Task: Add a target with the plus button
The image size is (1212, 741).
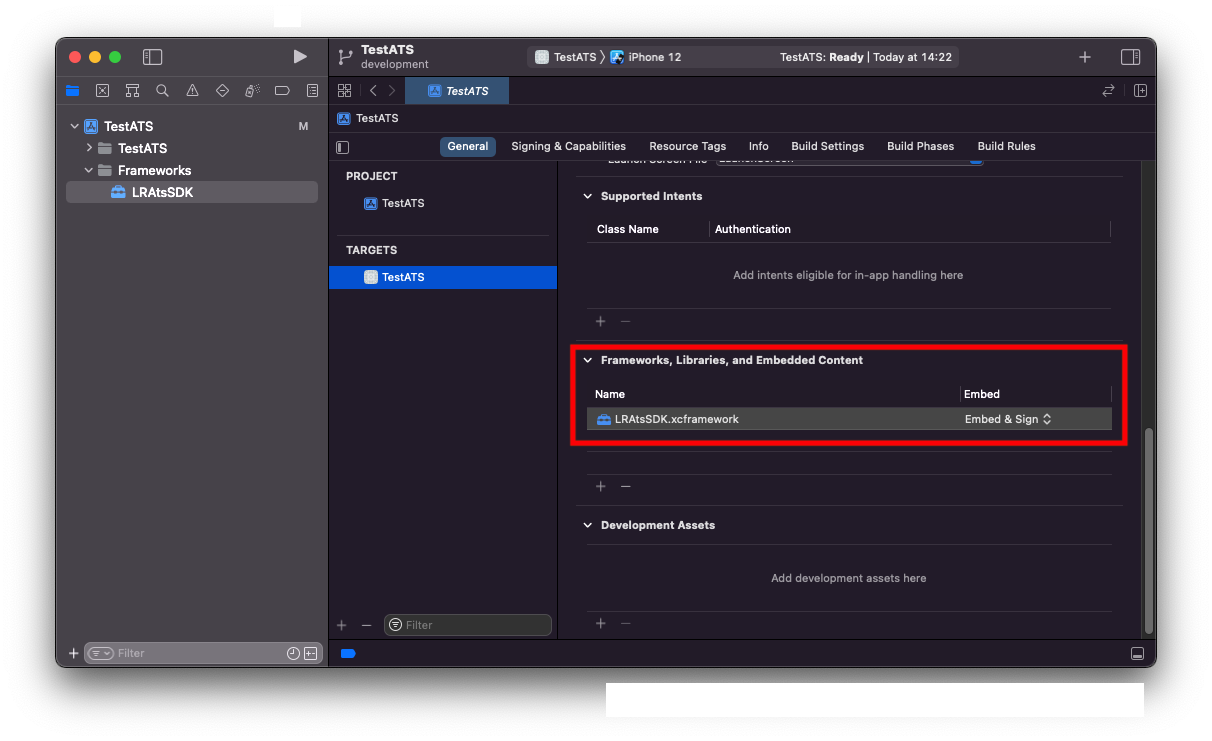Action: pyautogui.click(x=341, y=625)
